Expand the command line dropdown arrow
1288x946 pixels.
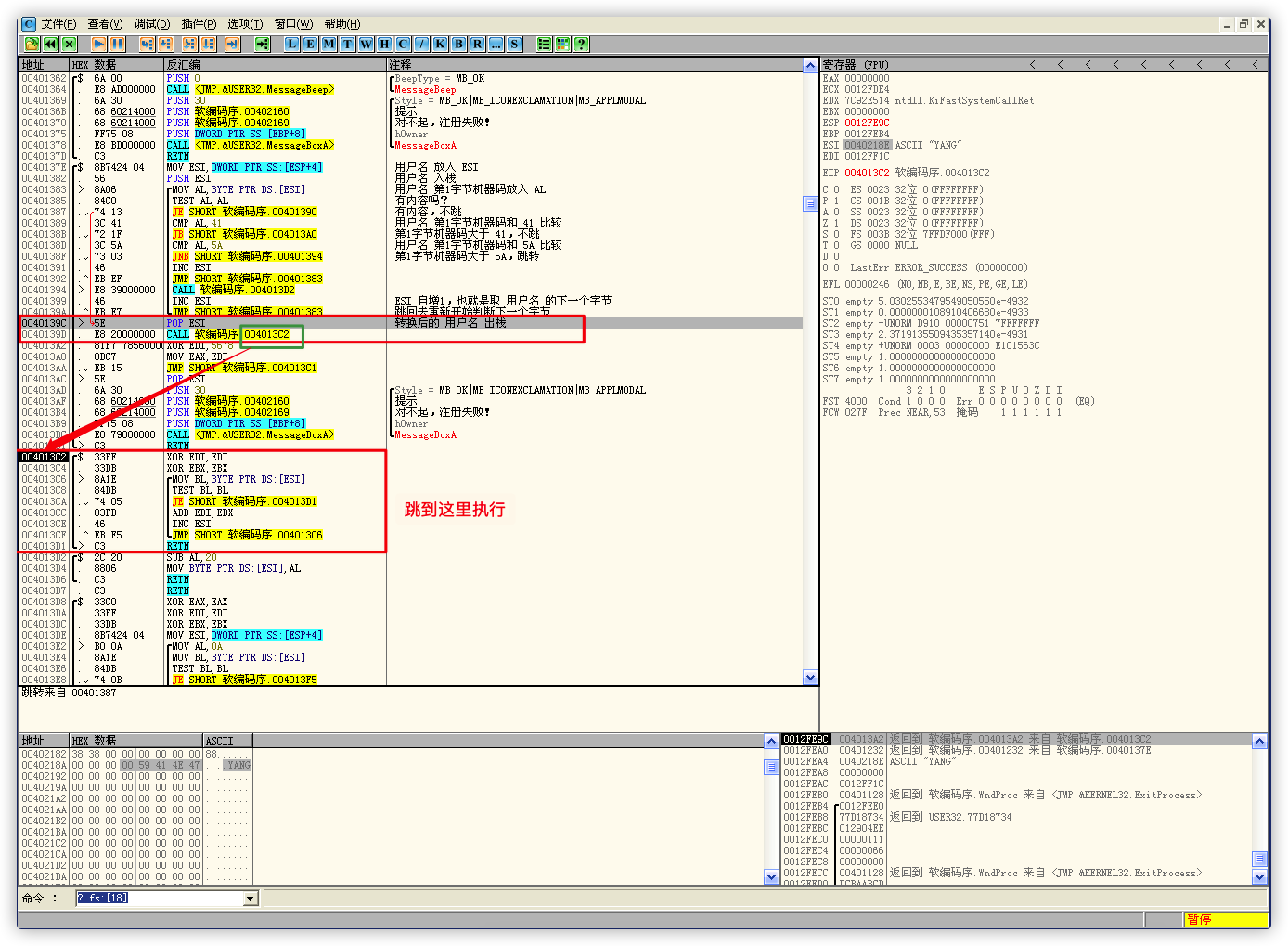coord(250,899)
